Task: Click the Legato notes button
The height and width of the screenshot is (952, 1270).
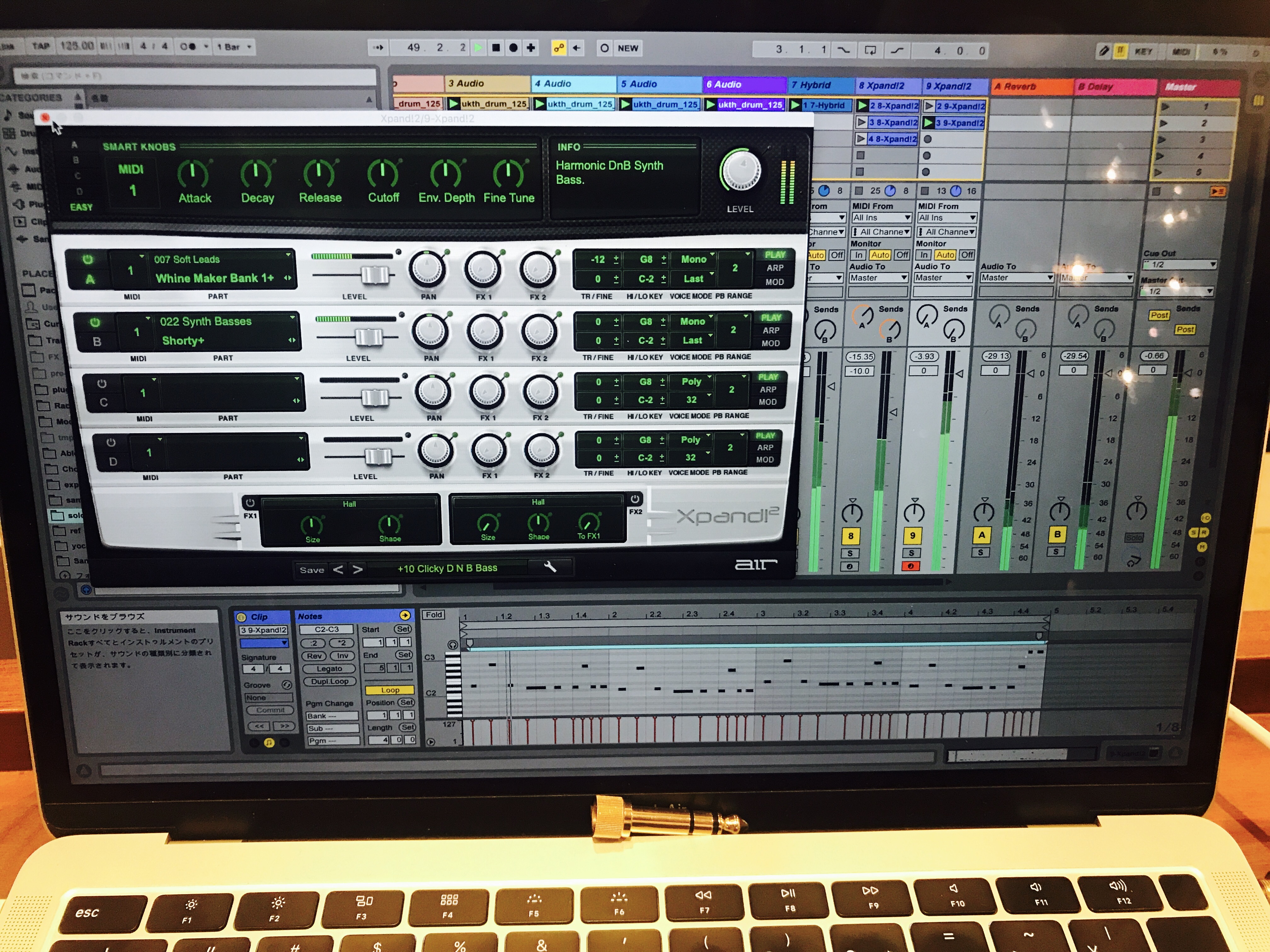Action: click(329, 669)
